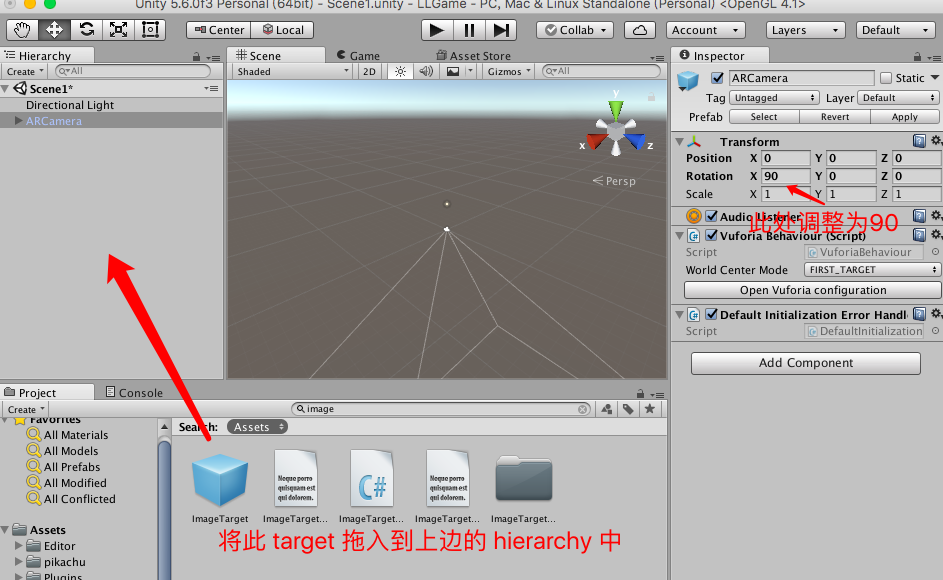Open the Shaded draw mode dropdown
The width and height of the screenshot is (943, 580).
click(x=293, y=72)
